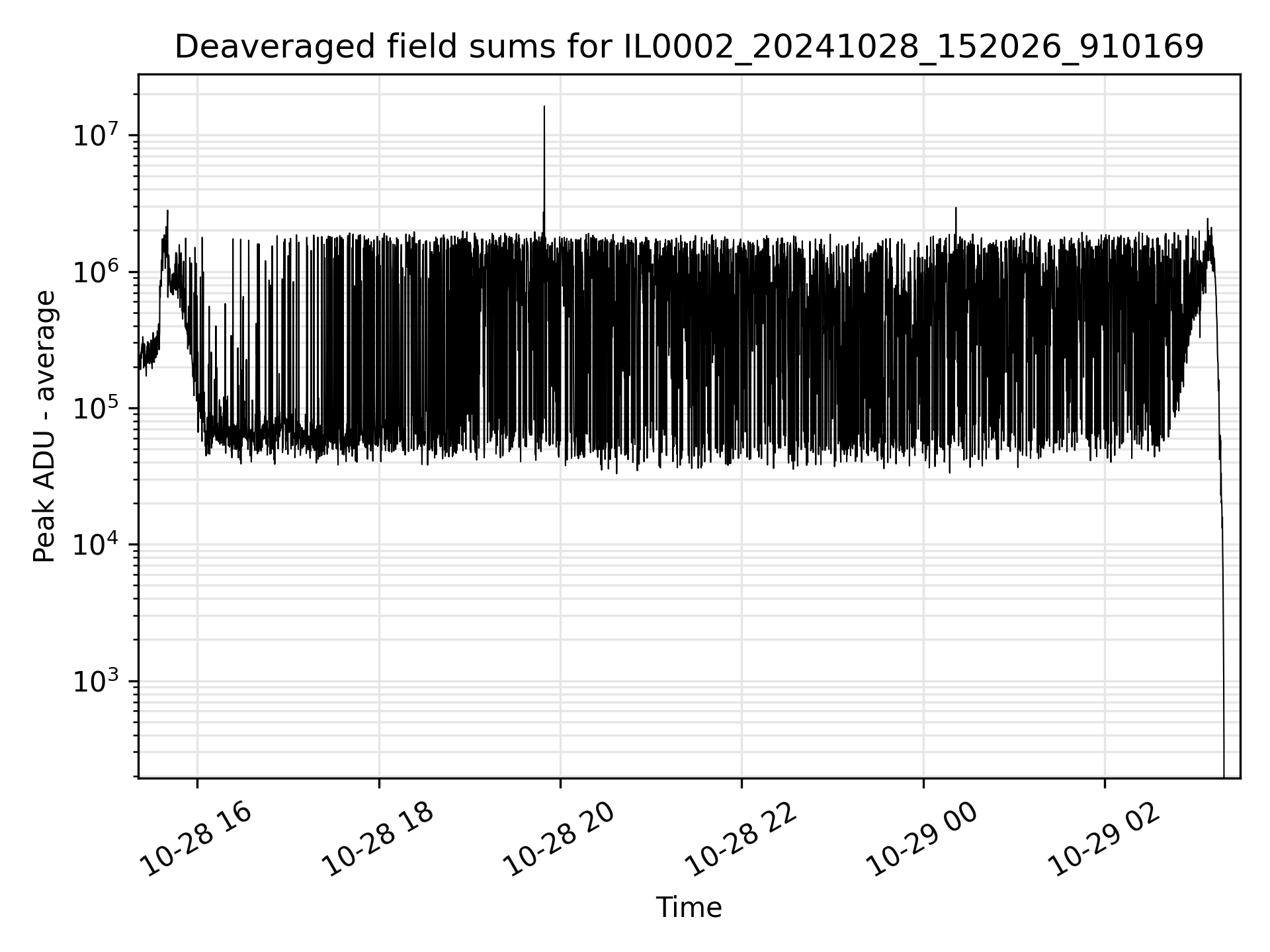Click the y tick label 10^6
Viewport: 1270px width, 952px height.
[x=97, y=272]
